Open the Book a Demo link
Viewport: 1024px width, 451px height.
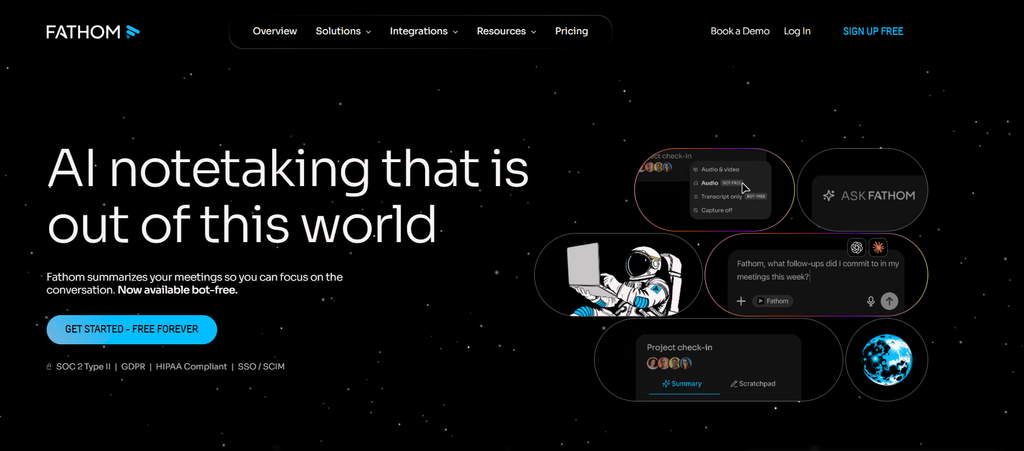(x=740, y=31)
